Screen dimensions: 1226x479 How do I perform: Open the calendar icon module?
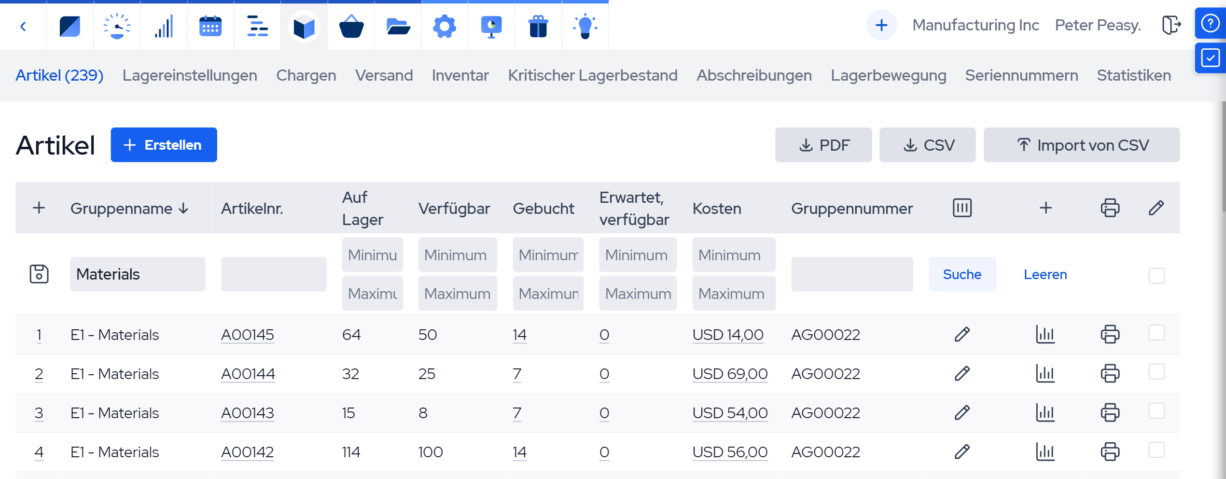pos(210,27)
